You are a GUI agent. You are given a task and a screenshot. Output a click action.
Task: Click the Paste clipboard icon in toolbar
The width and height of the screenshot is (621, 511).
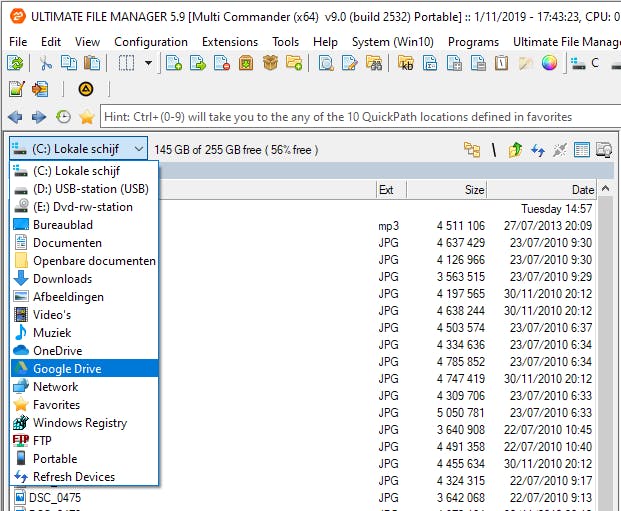click(x=94, y=63)
